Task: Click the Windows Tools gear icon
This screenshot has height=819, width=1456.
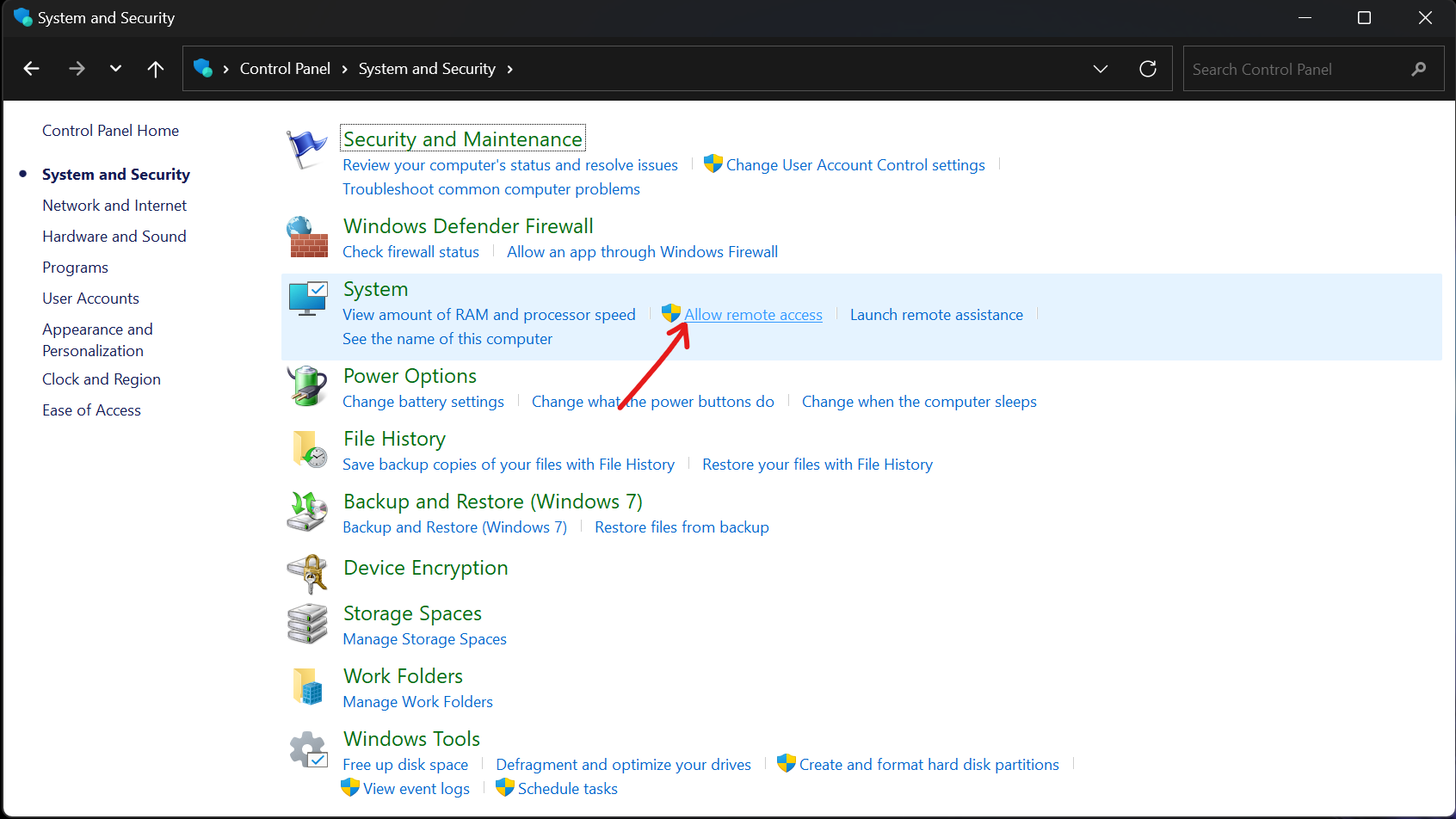Action: (x=306, y=749)
